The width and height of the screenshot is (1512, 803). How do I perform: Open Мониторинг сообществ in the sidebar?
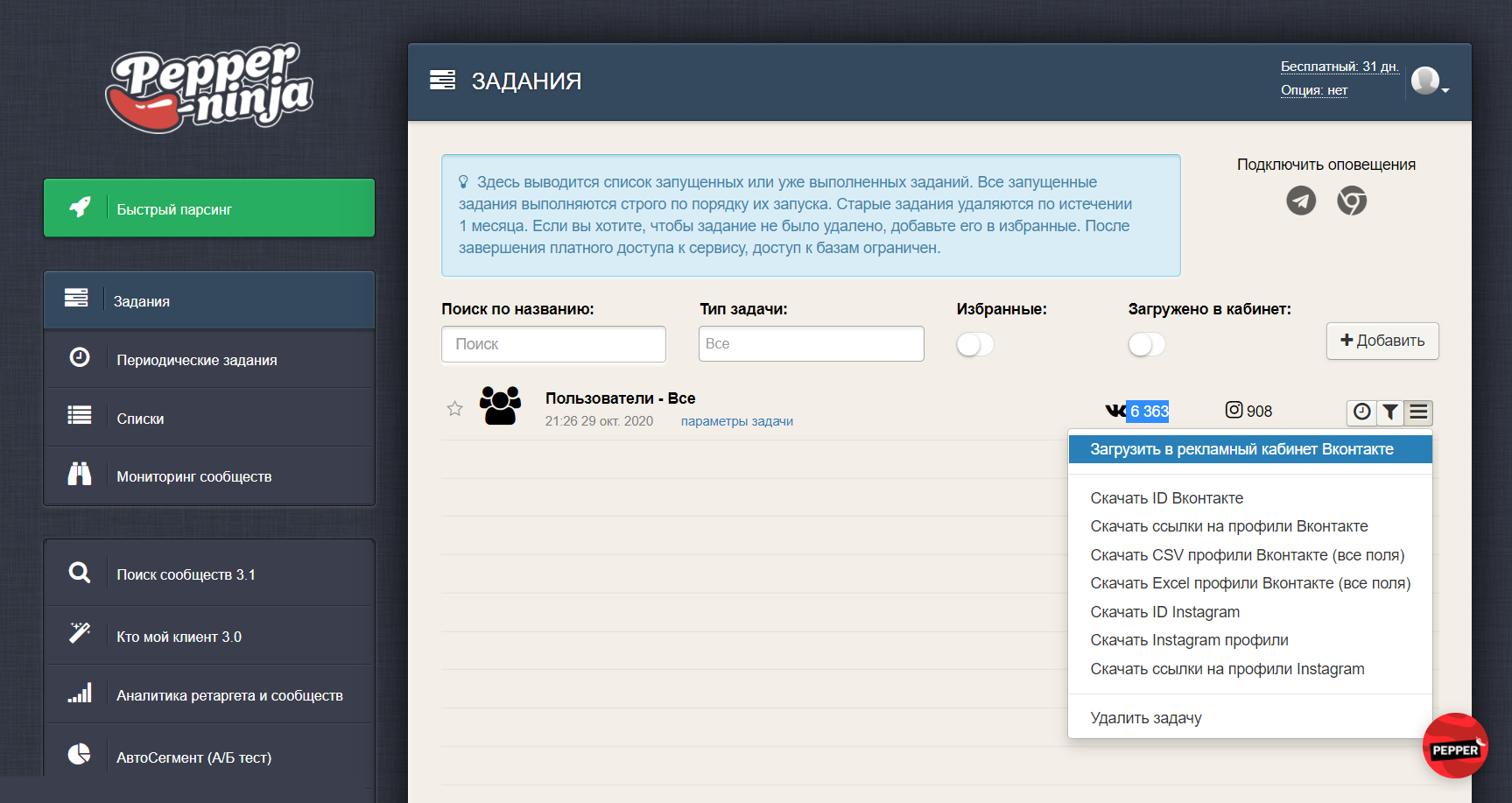tap(209, 476)
